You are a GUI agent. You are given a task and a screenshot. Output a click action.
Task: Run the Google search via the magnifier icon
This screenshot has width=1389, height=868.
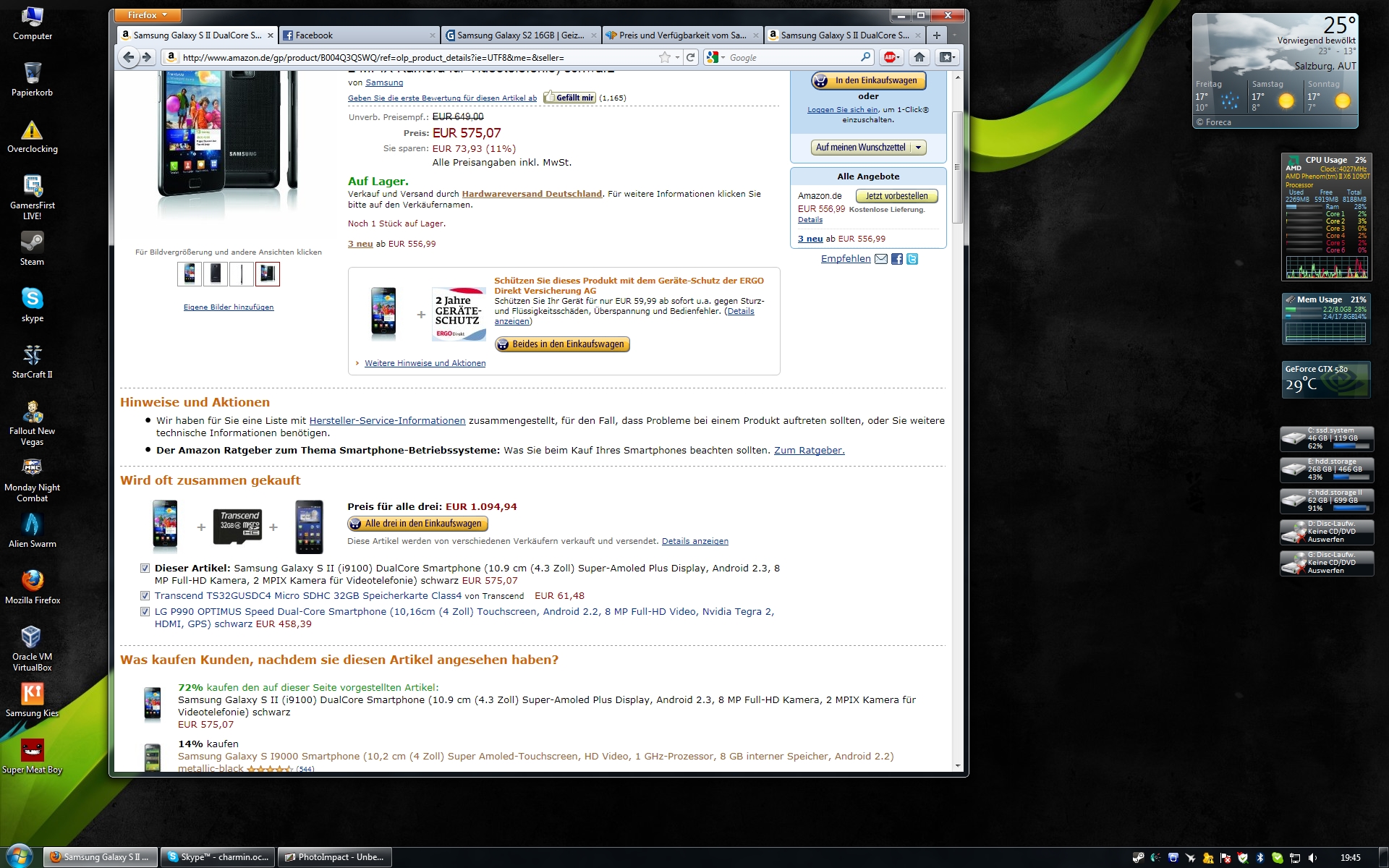865,57
